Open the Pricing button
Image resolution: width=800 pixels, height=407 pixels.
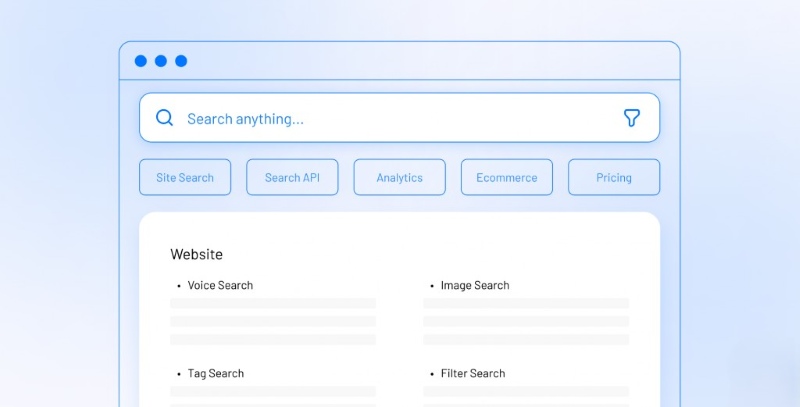pos(614,177)
